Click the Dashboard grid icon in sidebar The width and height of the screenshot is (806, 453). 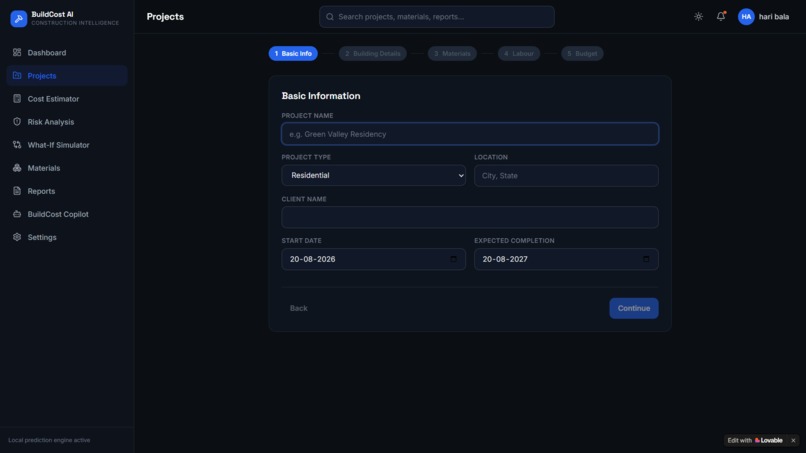(17, 52)
